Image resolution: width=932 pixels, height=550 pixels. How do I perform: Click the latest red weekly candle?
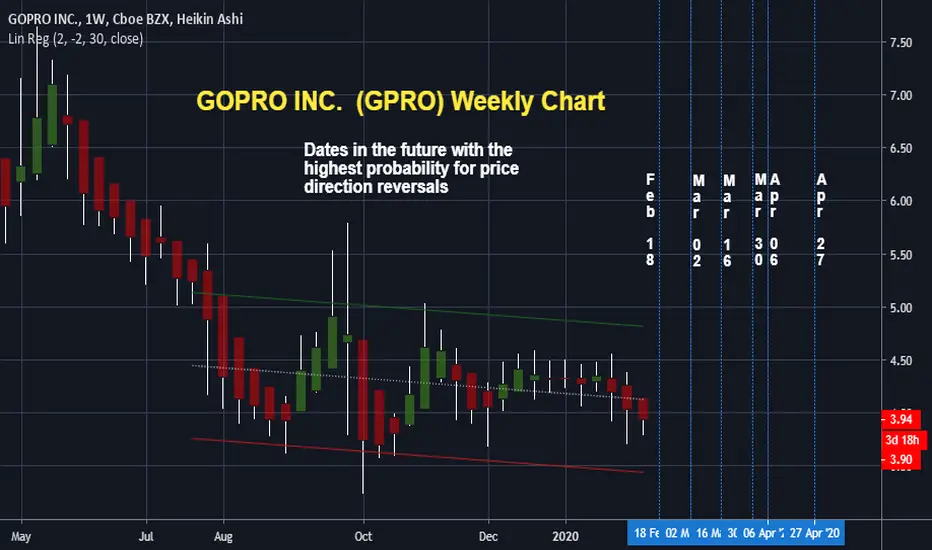click(x=643, y=409)
